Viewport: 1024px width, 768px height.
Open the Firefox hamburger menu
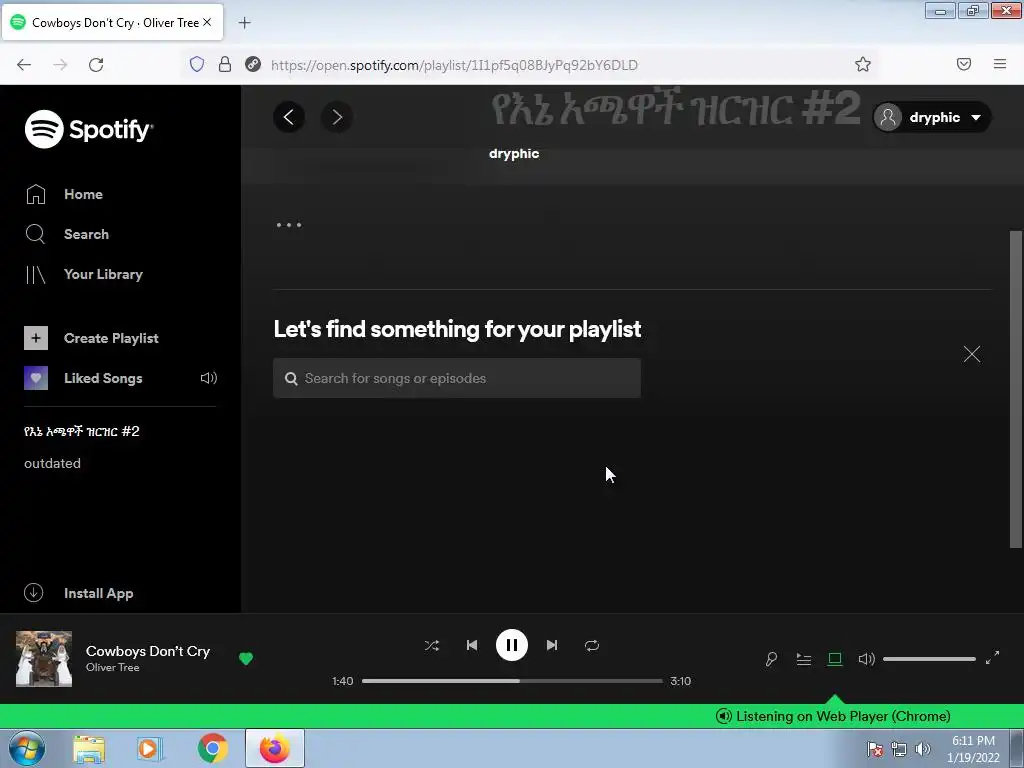coord(1000,64)
